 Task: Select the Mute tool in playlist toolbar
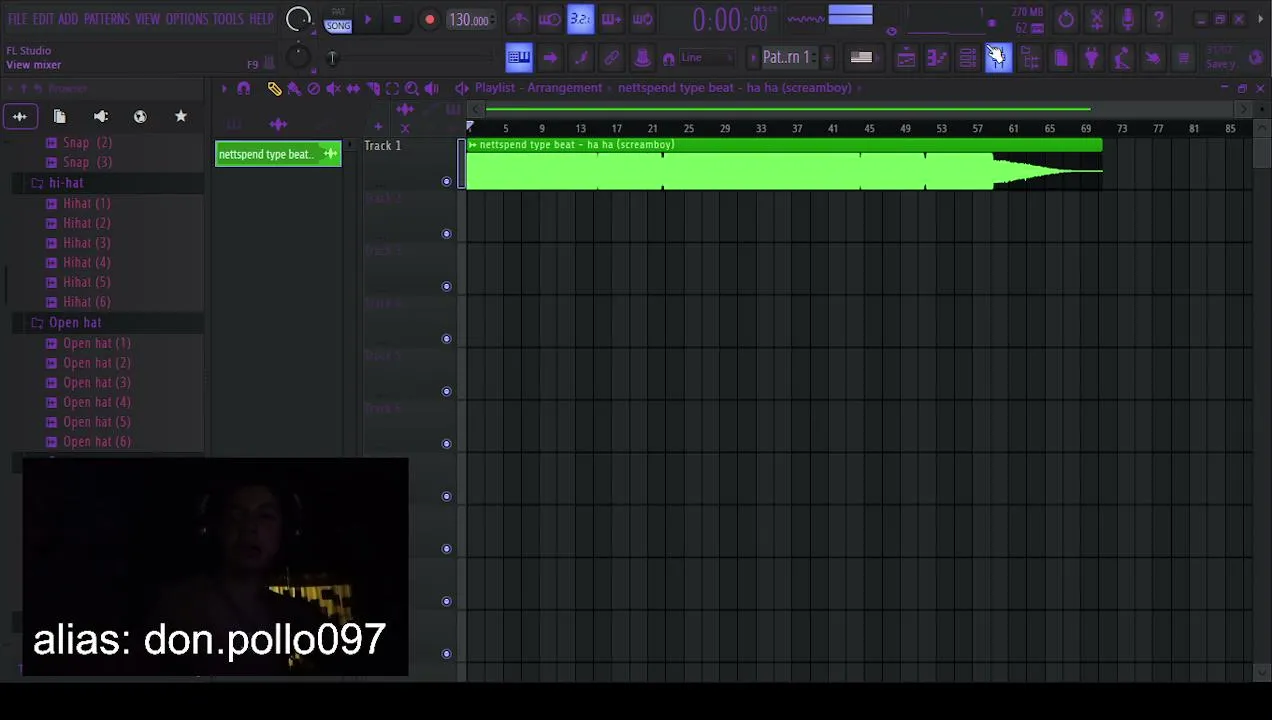pyautogui.click(x=333, y=88)
